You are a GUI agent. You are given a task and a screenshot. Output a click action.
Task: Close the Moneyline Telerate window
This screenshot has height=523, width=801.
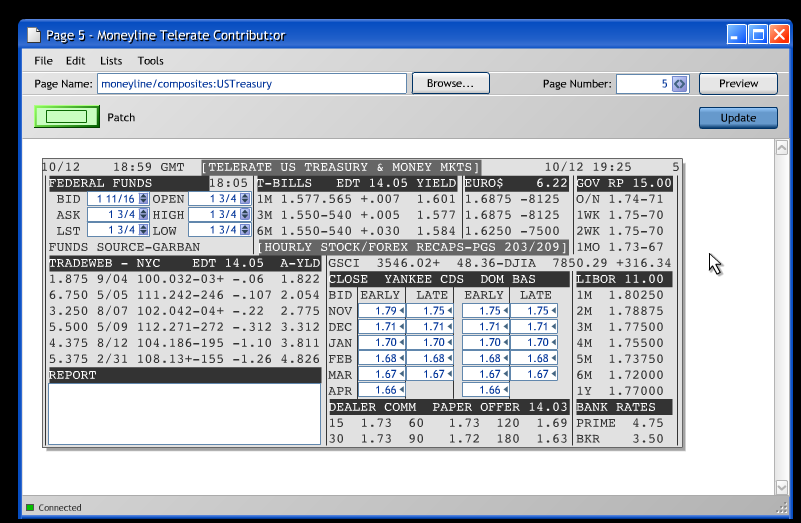(780, 35)
